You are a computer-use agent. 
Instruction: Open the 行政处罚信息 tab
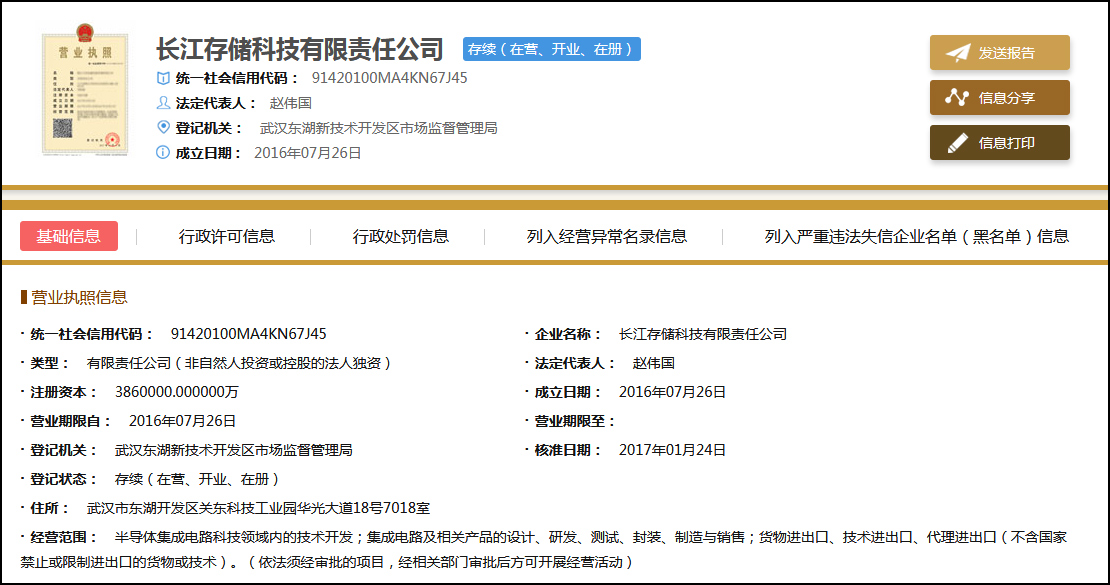coord(401,237)
